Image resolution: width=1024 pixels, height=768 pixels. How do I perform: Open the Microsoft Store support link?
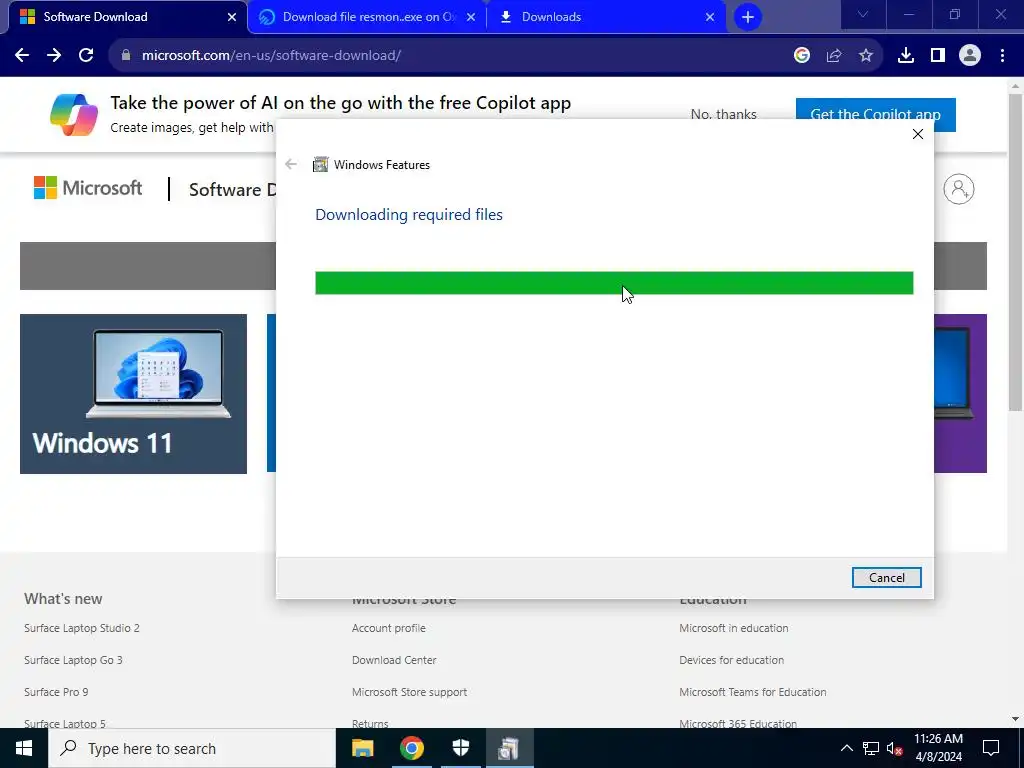(409, 692)
